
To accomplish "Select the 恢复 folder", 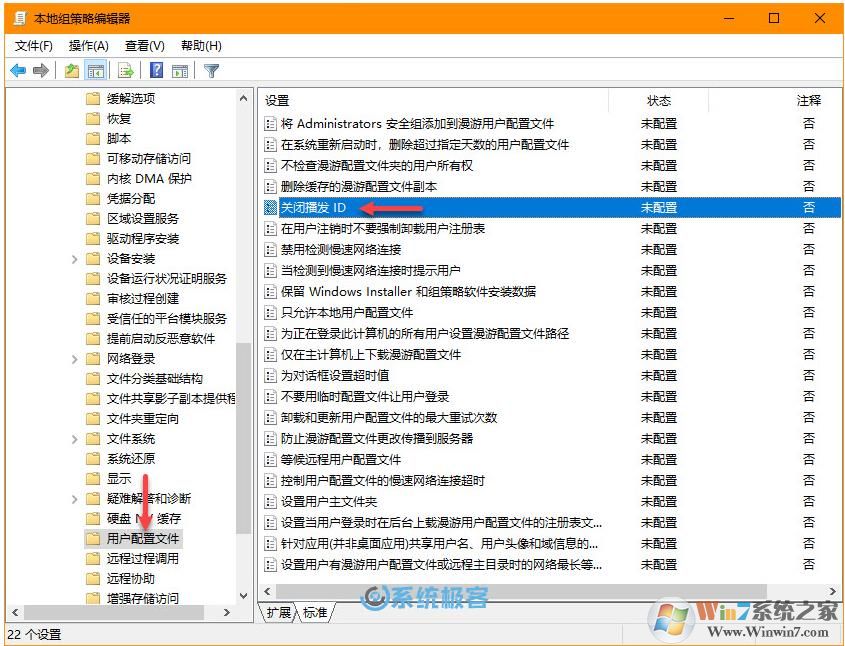I will [119, 119].
